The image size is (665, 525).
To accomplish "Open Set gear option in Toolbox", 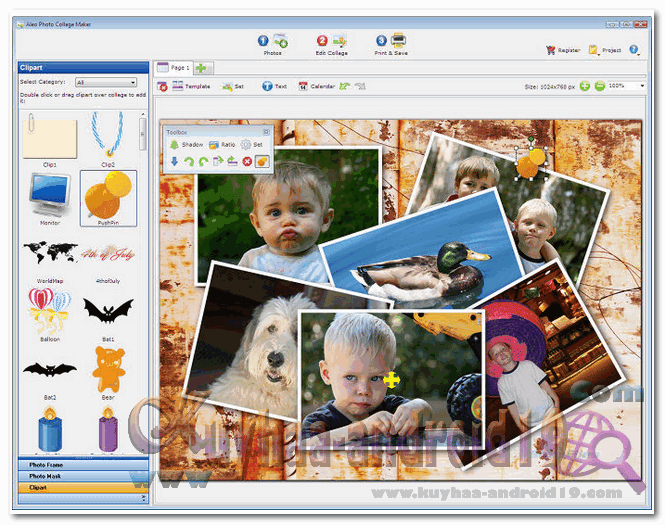I will pyautogui.click(x=252, y=145).
